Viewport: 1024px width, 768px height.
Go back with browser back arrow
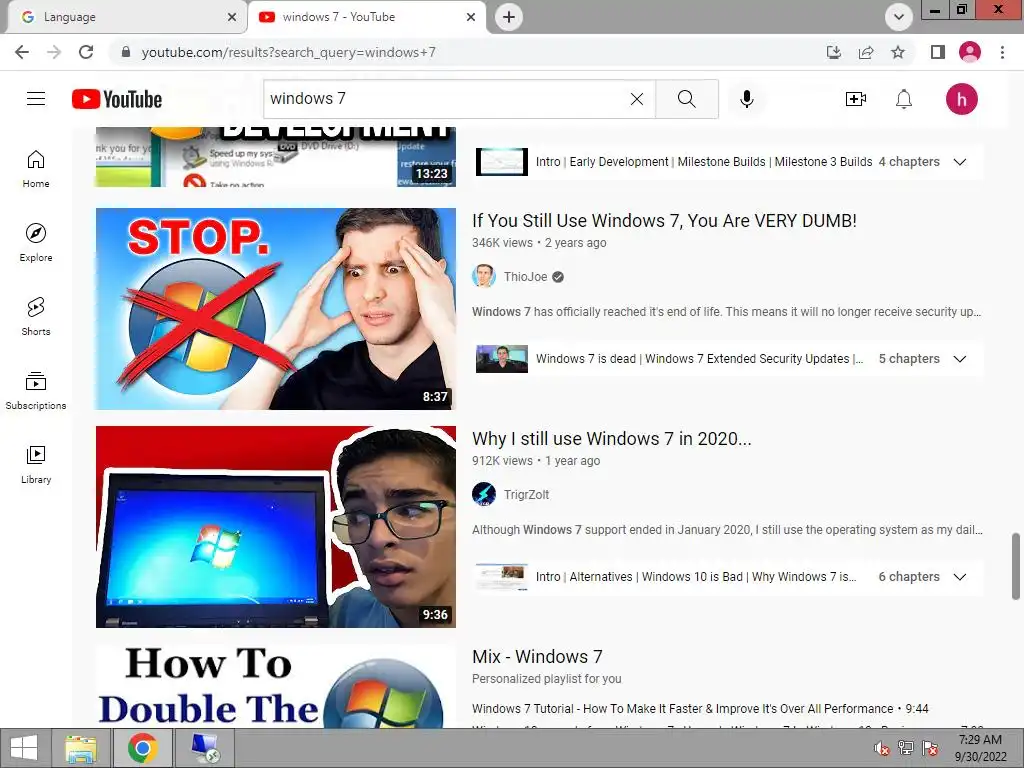[x=22, y=52]
